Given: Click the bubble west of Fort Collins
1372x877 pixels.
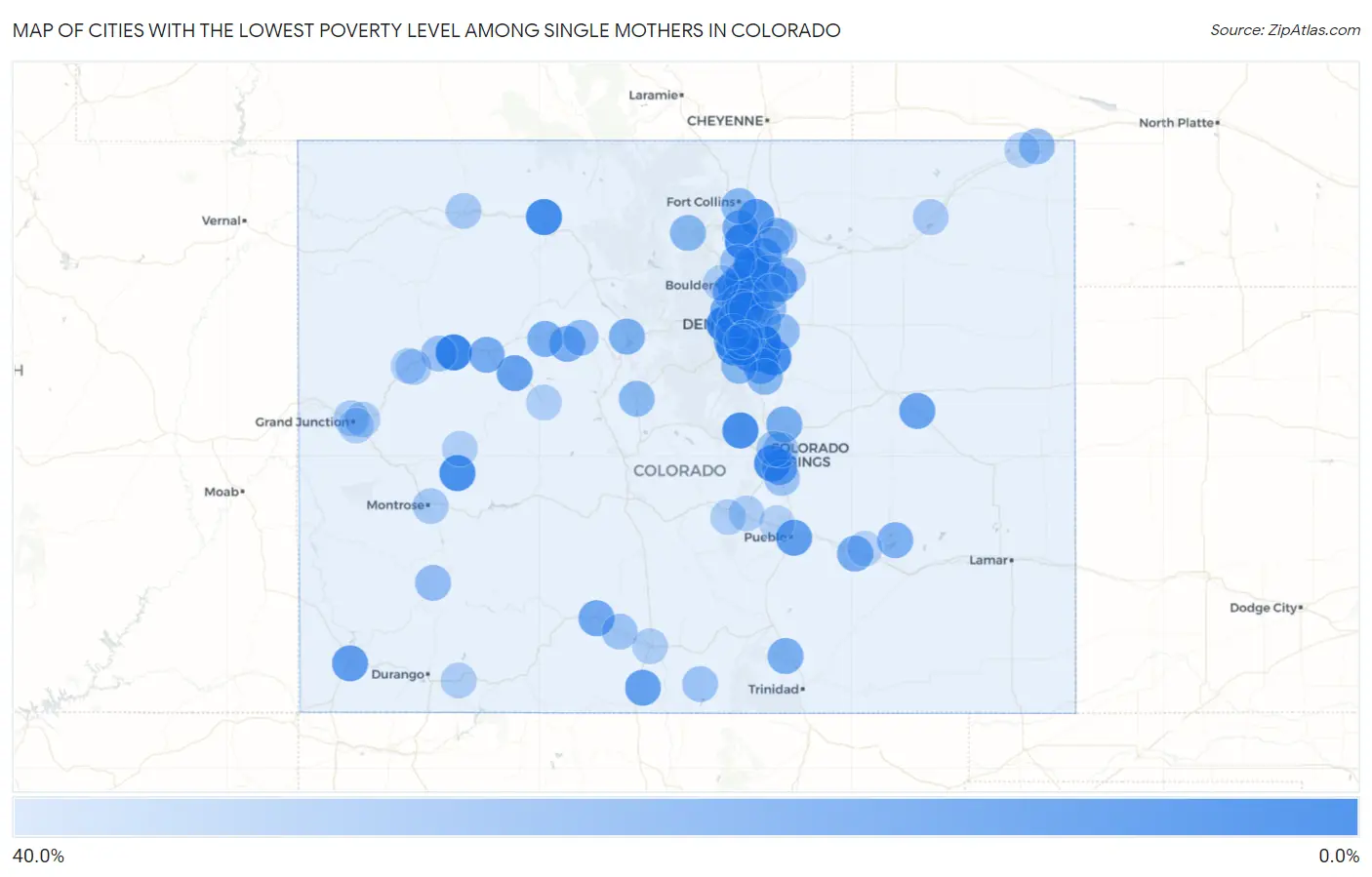Looking at the screenshot, I should [688, 233].
